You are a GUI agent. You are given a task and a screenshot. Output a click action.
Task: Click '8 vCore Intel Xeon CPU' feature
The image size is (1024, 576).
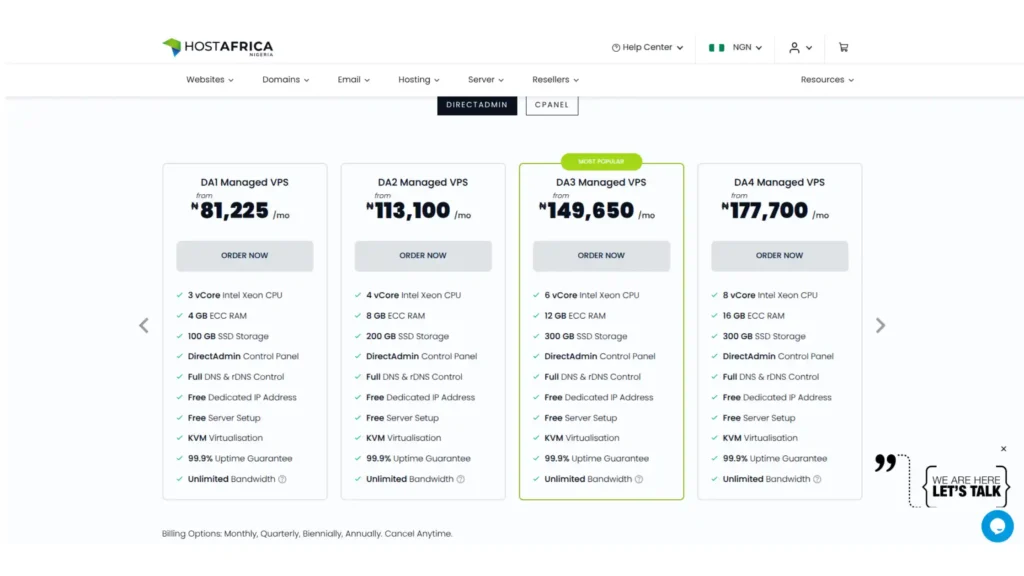[770, 295]
